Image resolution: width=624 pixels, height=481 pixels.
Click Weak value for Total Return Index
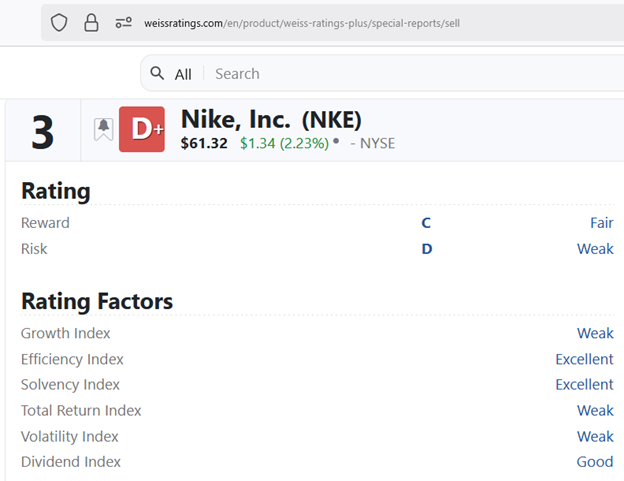(595, 410)
